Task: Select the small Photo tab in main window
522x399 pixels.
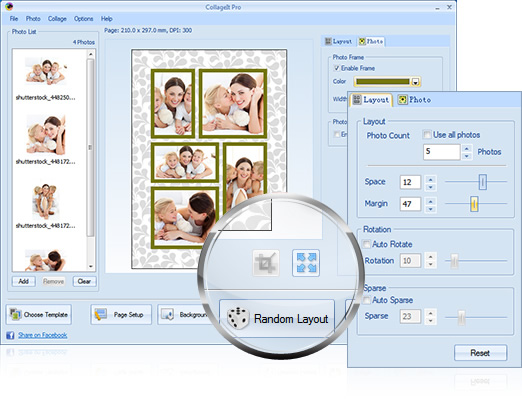Action: [x=371, y=42]
